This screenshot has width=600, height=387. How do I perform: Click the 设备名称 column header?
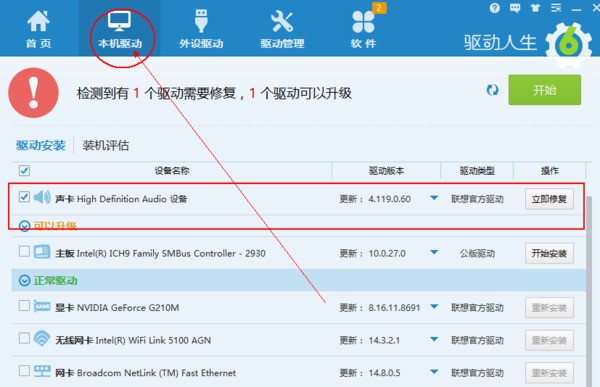point(172,171)
